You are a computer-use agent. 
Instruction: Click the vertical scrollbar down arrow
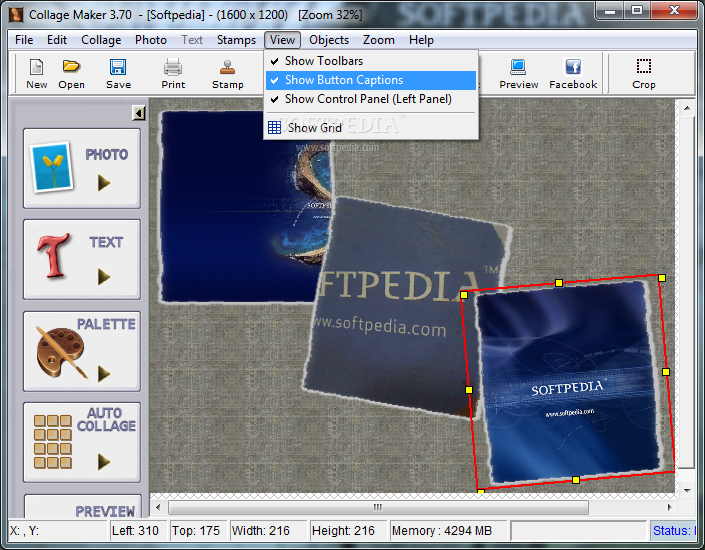(x=687, y=491)
